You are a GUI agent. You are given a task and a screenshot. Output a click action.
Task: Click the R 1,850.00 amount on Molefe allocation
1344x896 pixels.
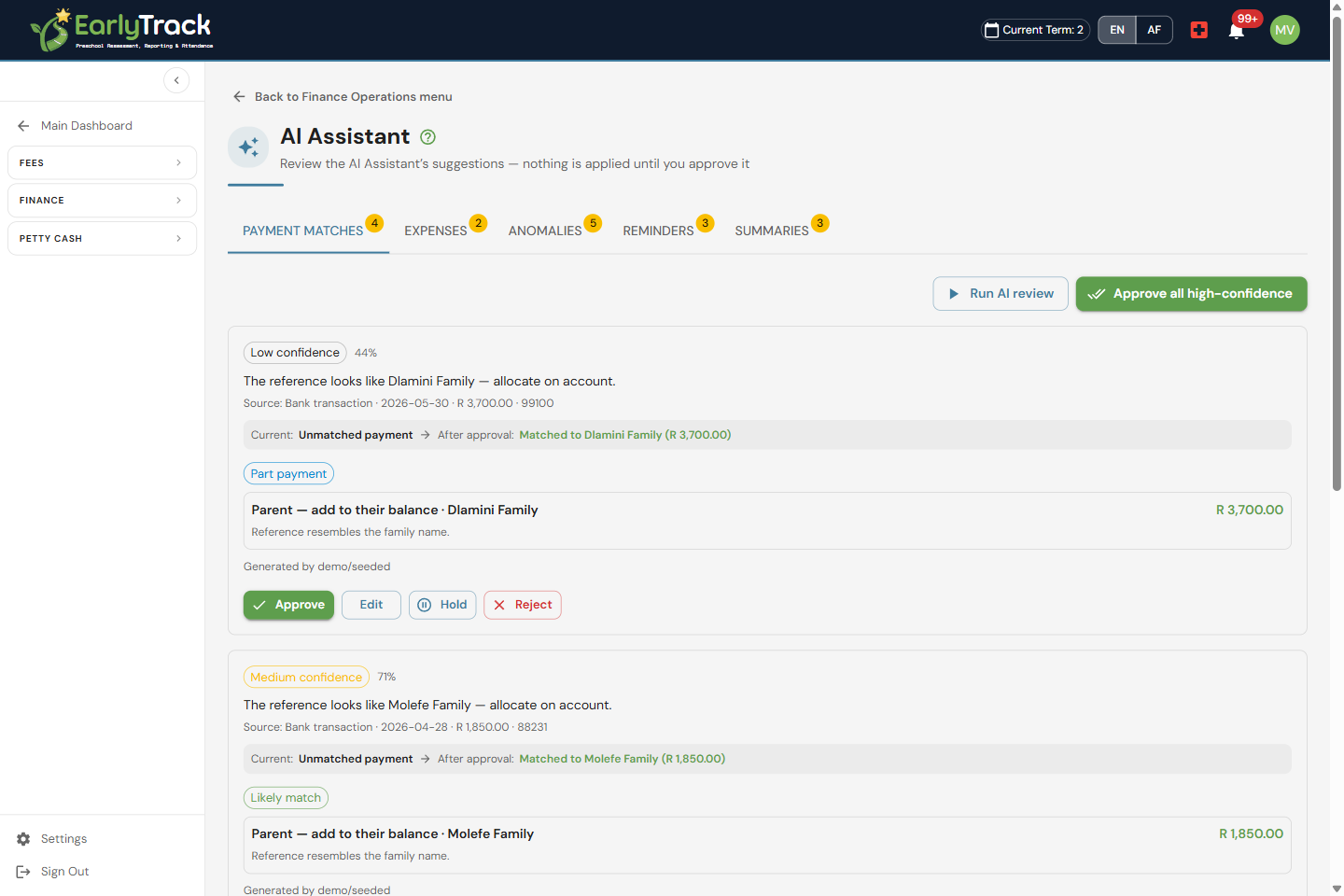click(1251, 833)
